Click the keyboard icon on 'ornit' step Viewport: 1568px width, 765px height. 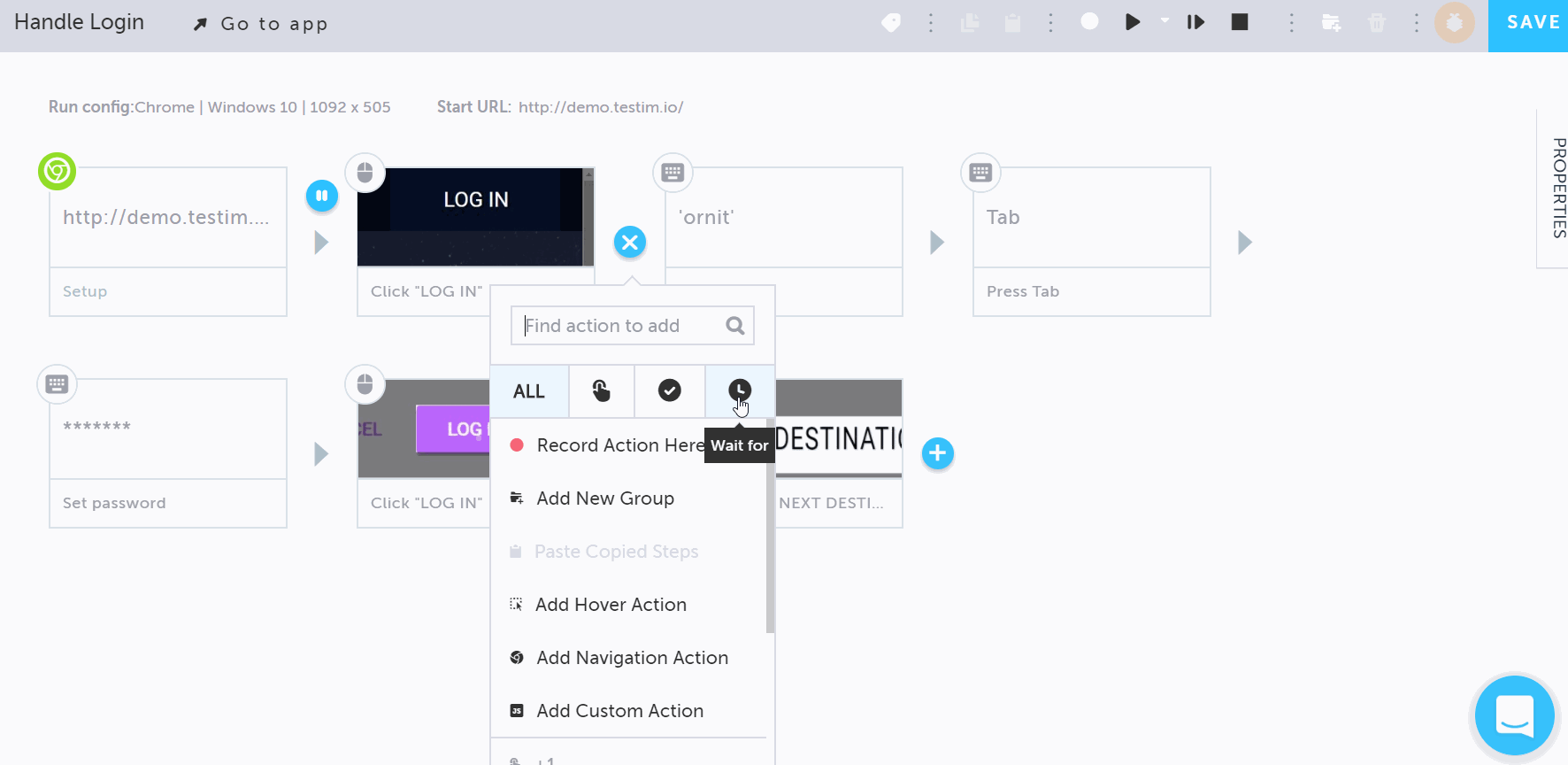click(x=673, y=172)
